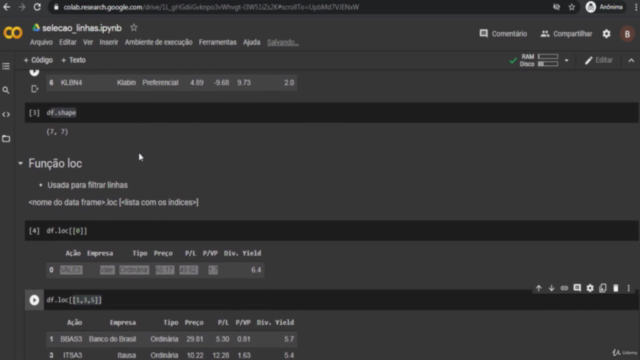Screen dimensions: 640x360
Task: Switch to Editar mode
Action: point(599,60)
